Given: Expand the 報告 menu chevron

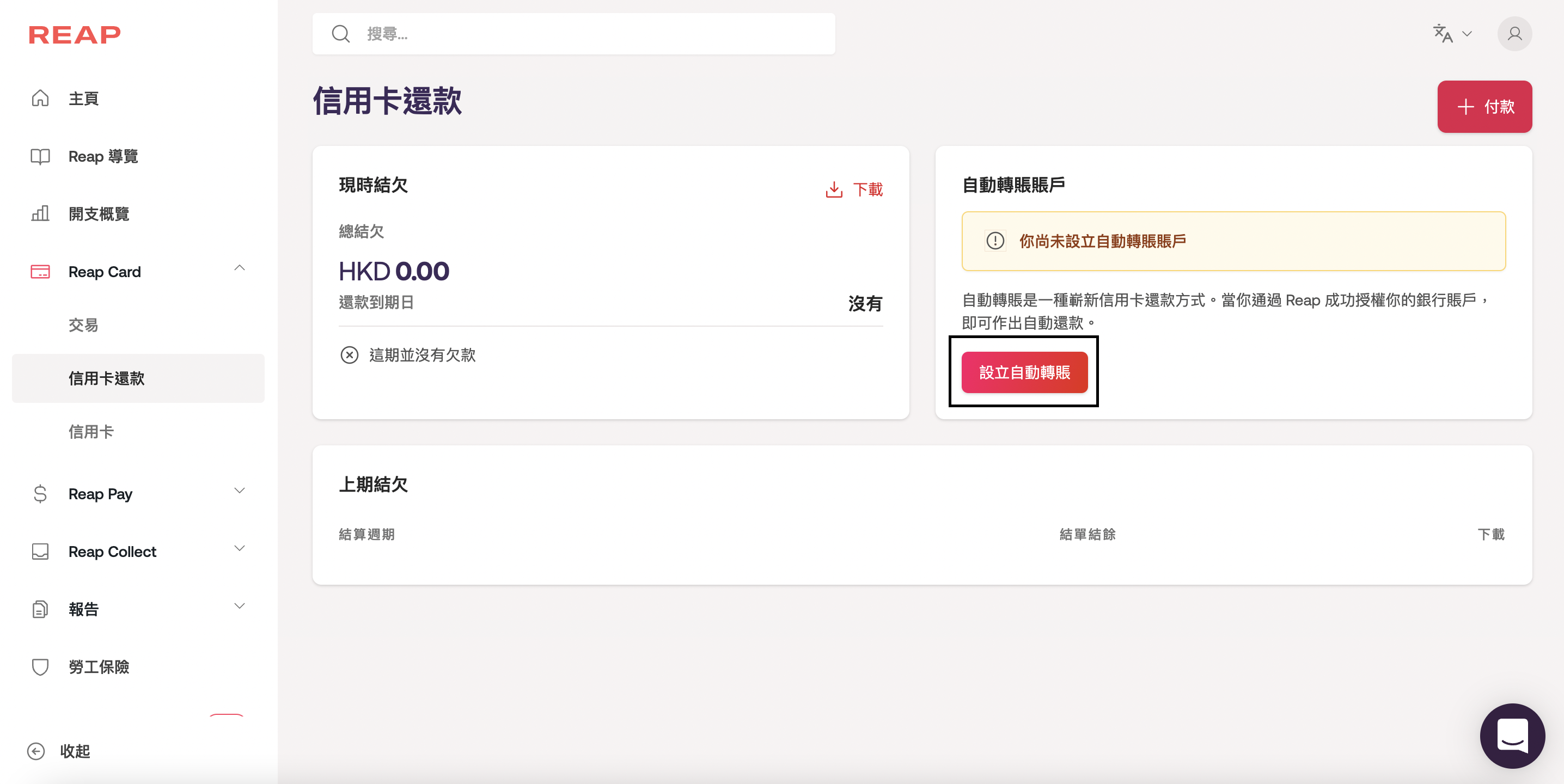Looking at the screenshot, I should coord(240,605).
